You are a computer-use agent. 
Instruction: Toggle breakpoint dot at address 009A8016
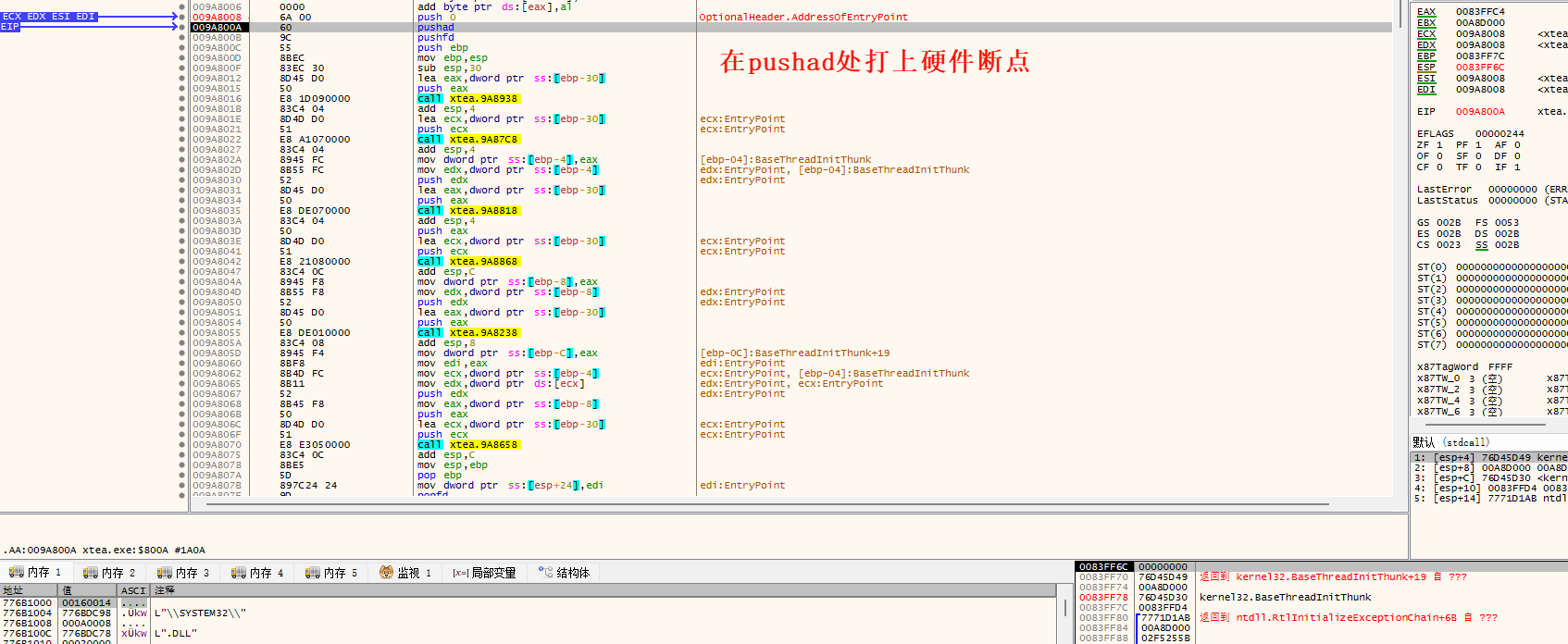[x=181, y=99]
